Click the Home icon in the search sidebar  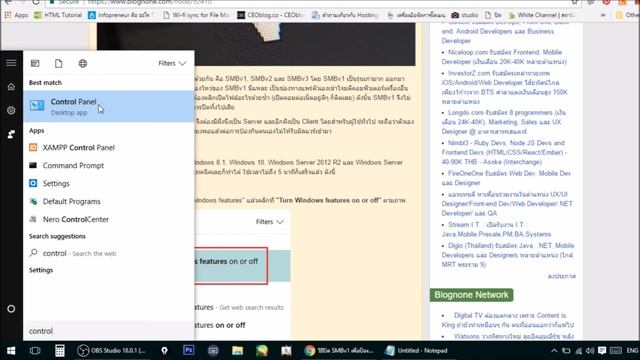[x=11, y=87]
